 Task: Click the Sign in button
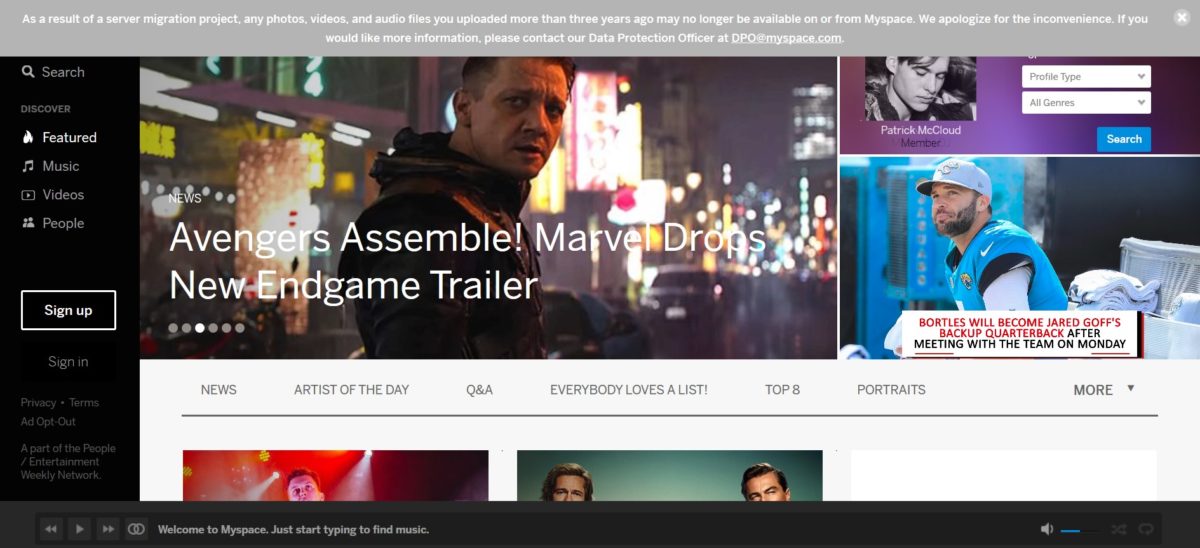pos(68,362)
